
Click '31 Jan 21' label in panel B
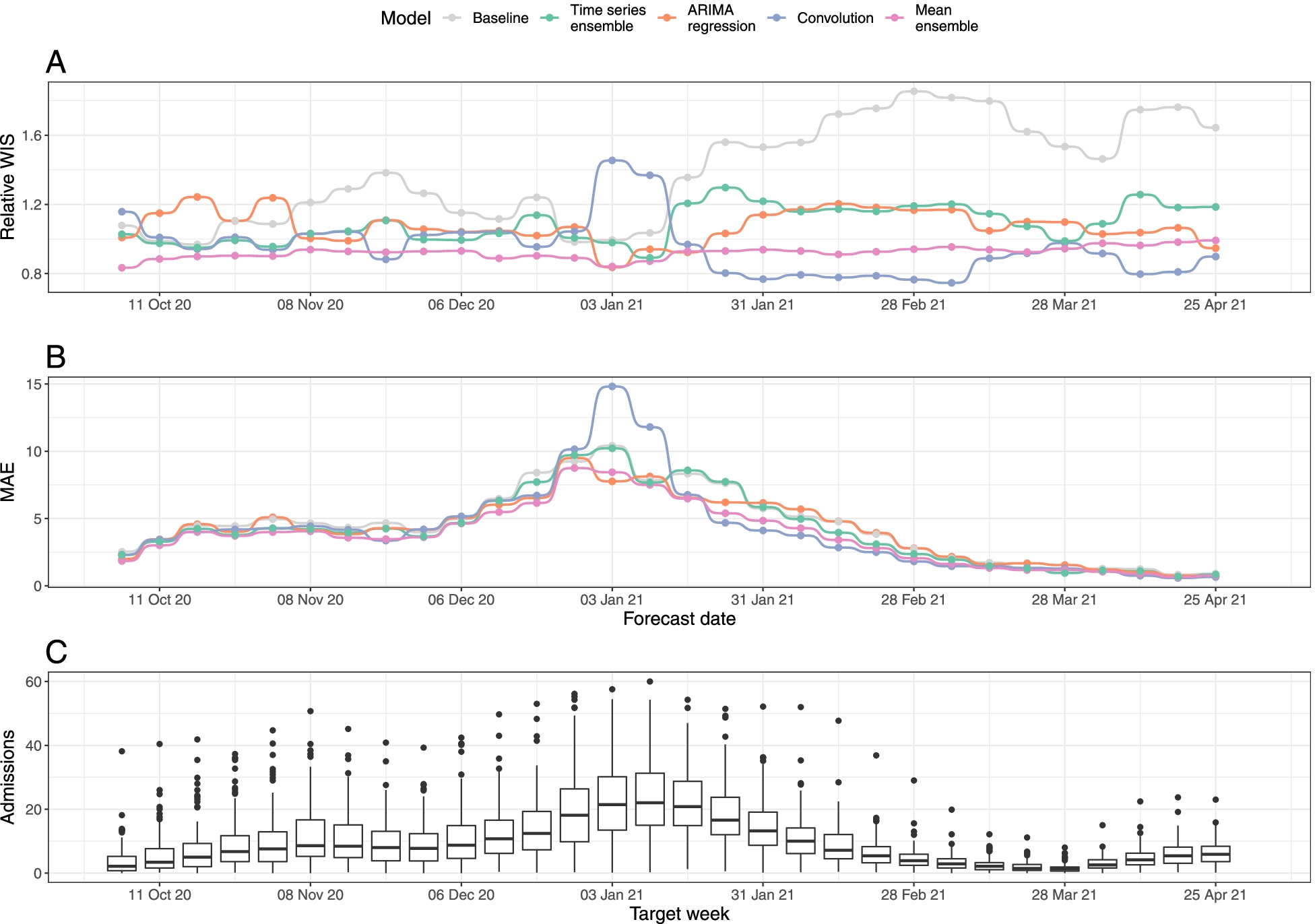click(x=763, y=600)
